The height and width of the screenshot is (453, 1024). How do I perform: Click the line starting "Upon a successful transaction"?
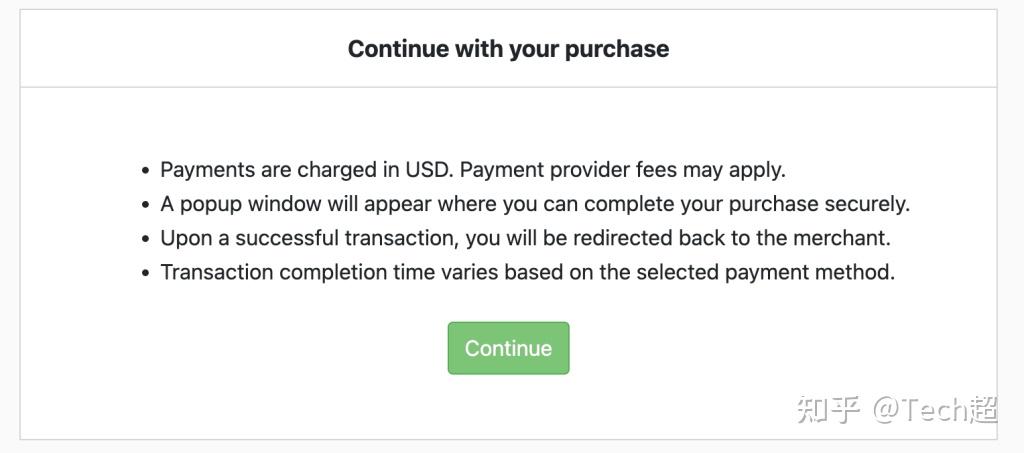[x=525, y=238]
